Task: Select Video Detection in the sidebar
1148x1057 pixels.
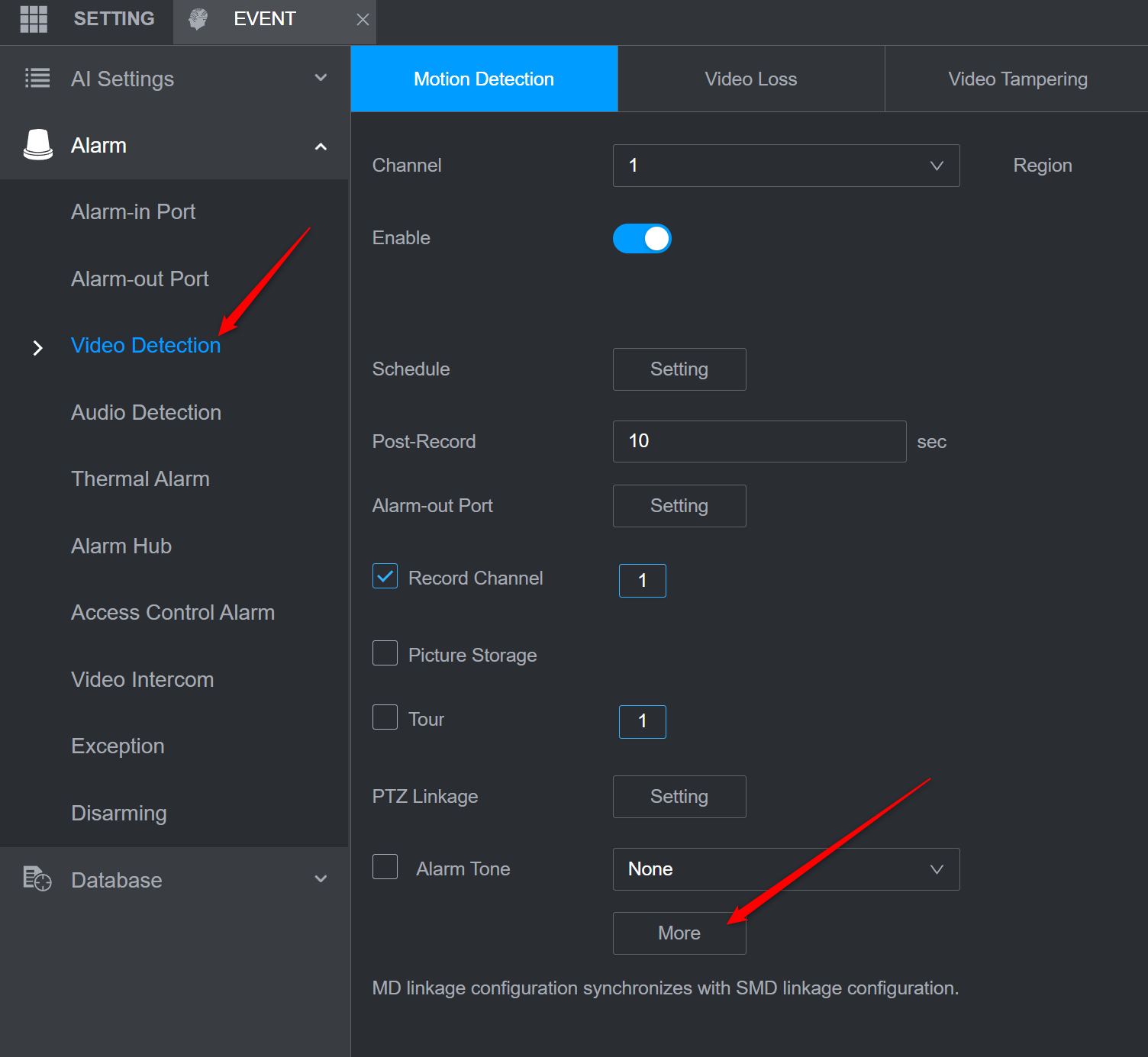Action: coord(146,345)
